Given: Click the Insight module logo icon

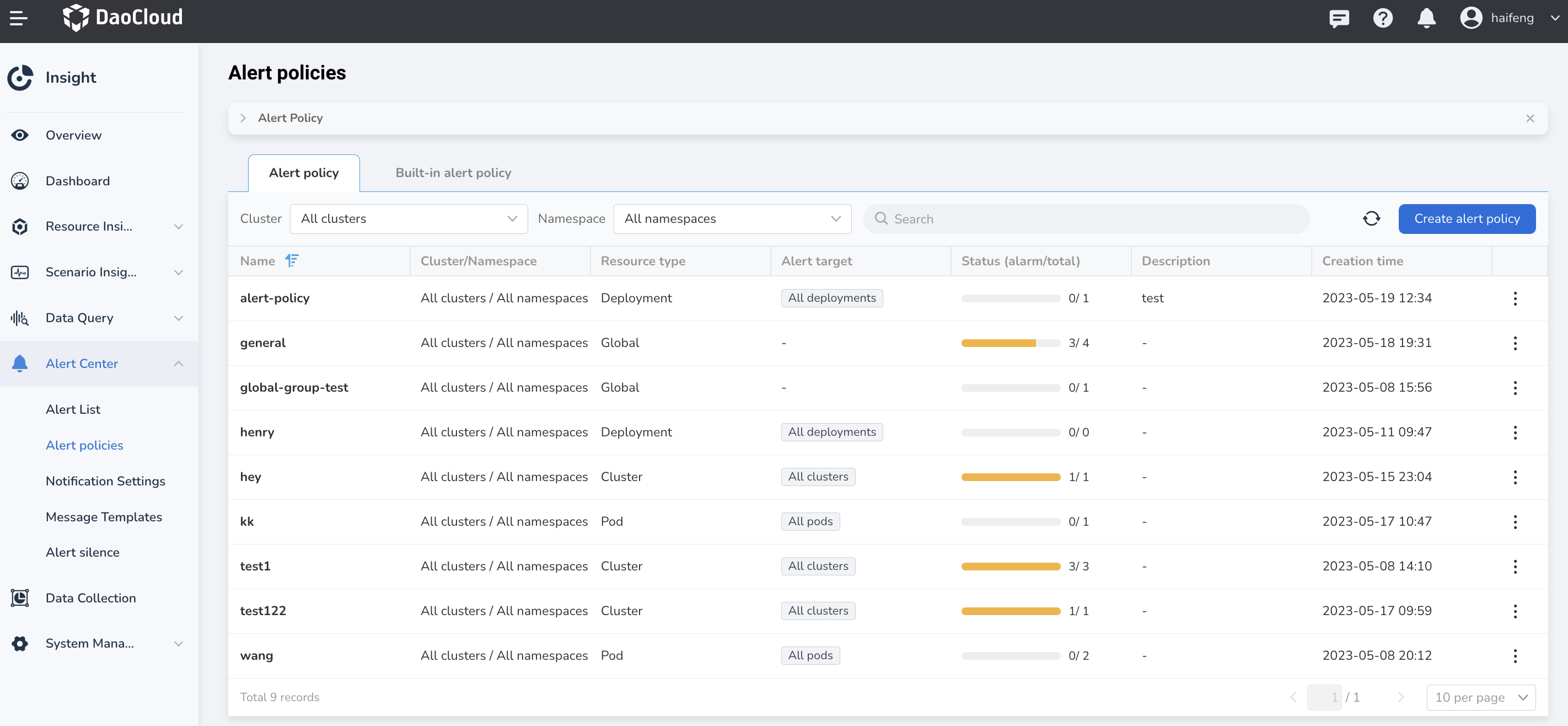Looking at the screenshot, I should [20, 77].
